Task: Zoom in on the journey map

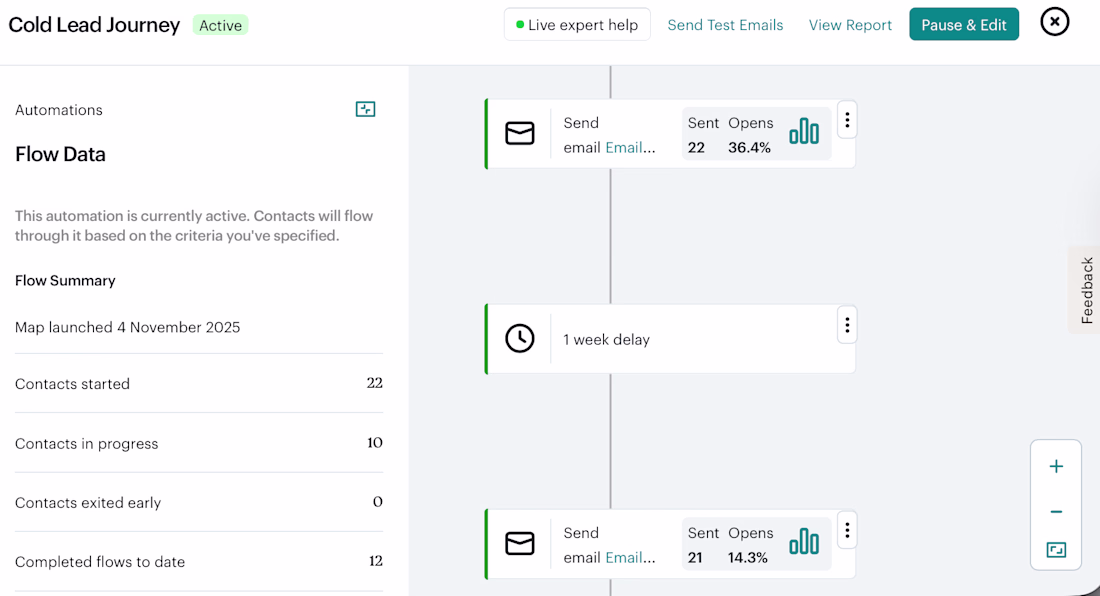Action: point(1056,467)
